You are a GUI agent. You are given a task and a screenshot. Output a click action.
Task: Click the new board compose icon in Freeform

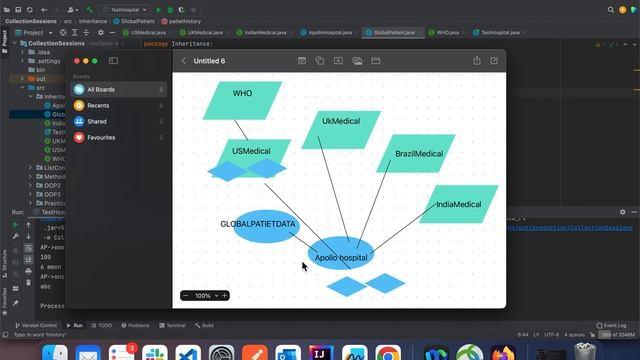(x=494, y=61)
